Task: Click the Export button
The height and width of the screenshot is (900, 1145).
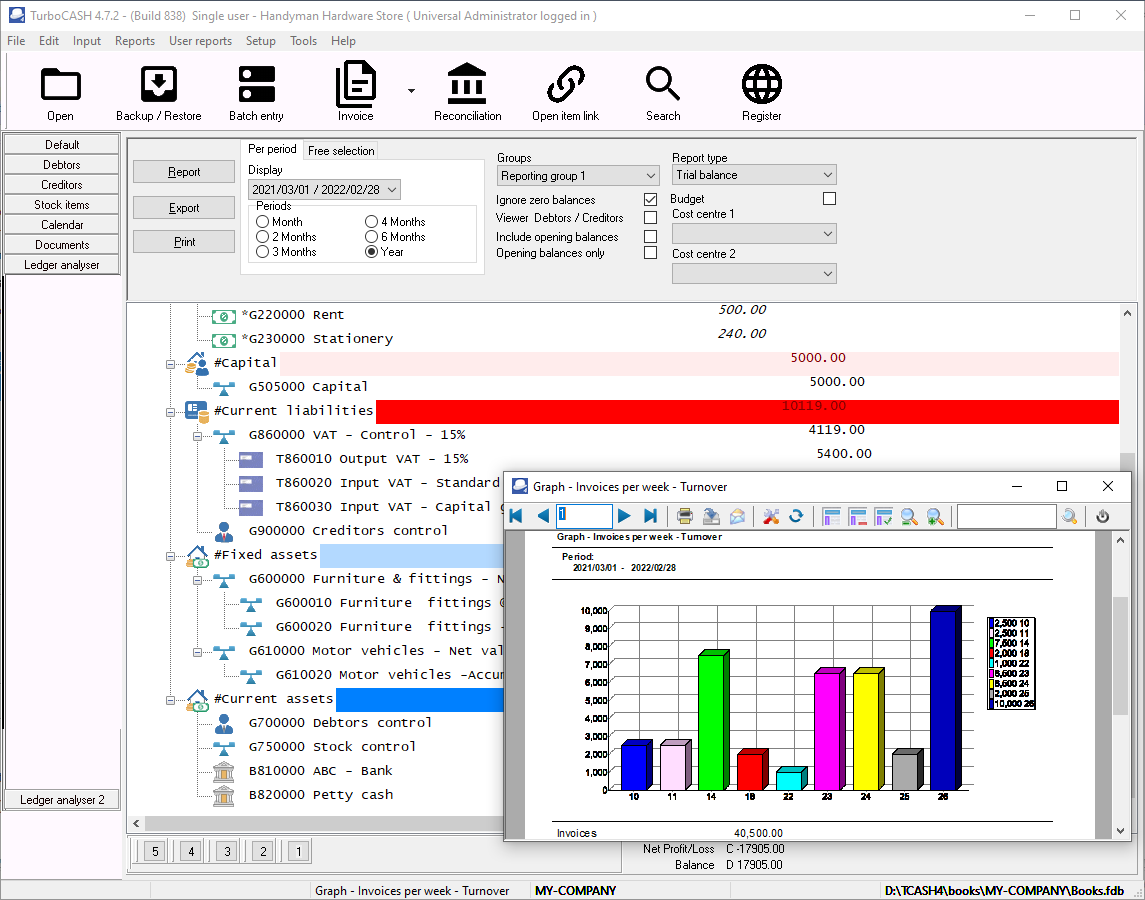Action: [184, 208]
